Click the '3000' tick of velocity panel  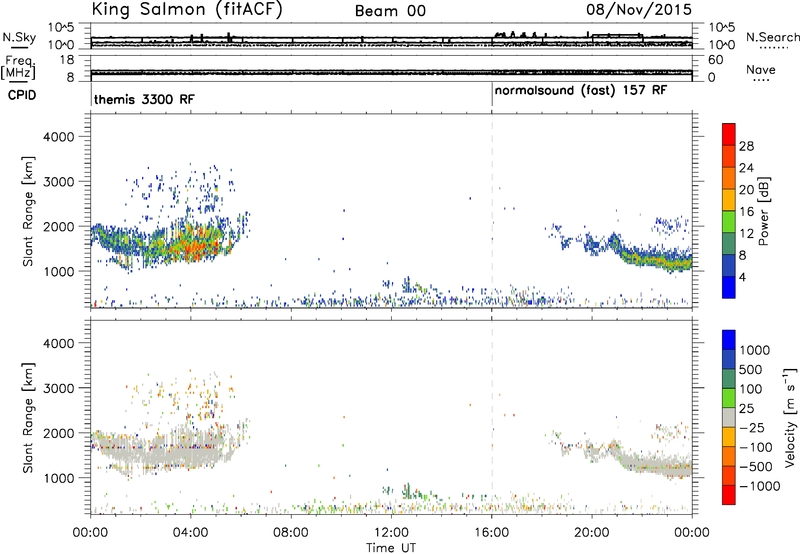click(59, 388)
